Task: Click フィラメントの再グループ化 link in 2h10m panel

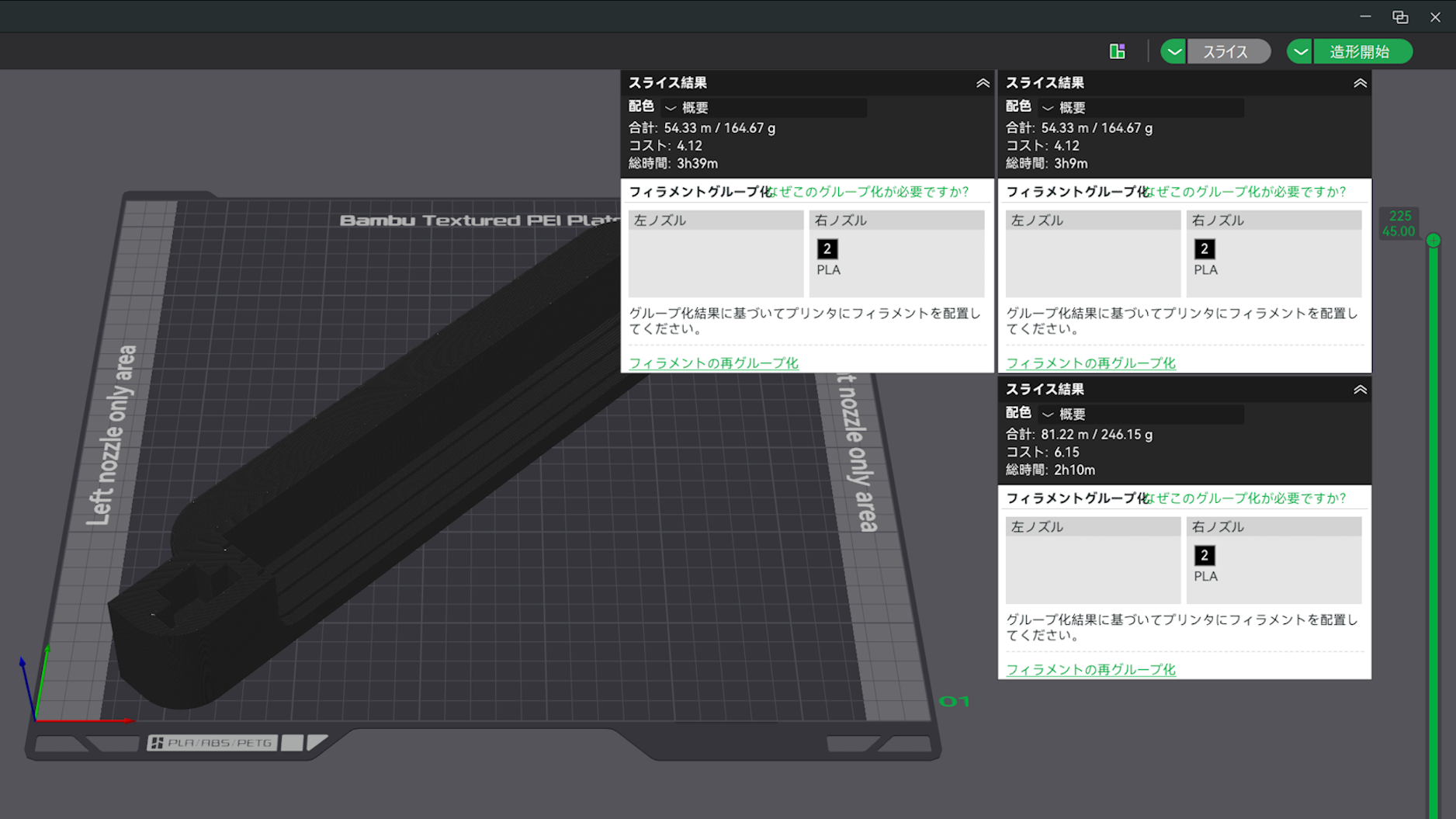Action: [1090, 669]
